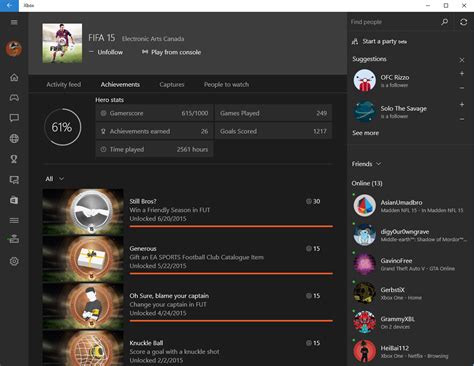
Task: Click the Knuckle Ball achievement title
Action: 146,343
